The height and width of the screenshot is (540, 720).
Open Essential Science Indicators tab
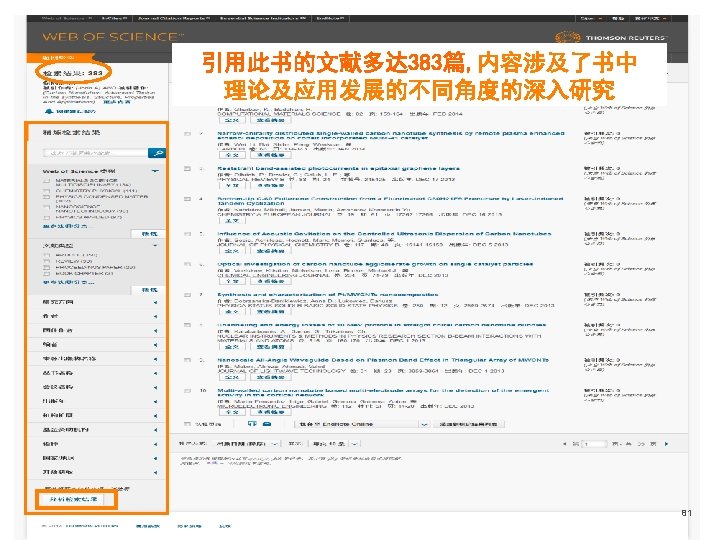click(x=263, y=18)
